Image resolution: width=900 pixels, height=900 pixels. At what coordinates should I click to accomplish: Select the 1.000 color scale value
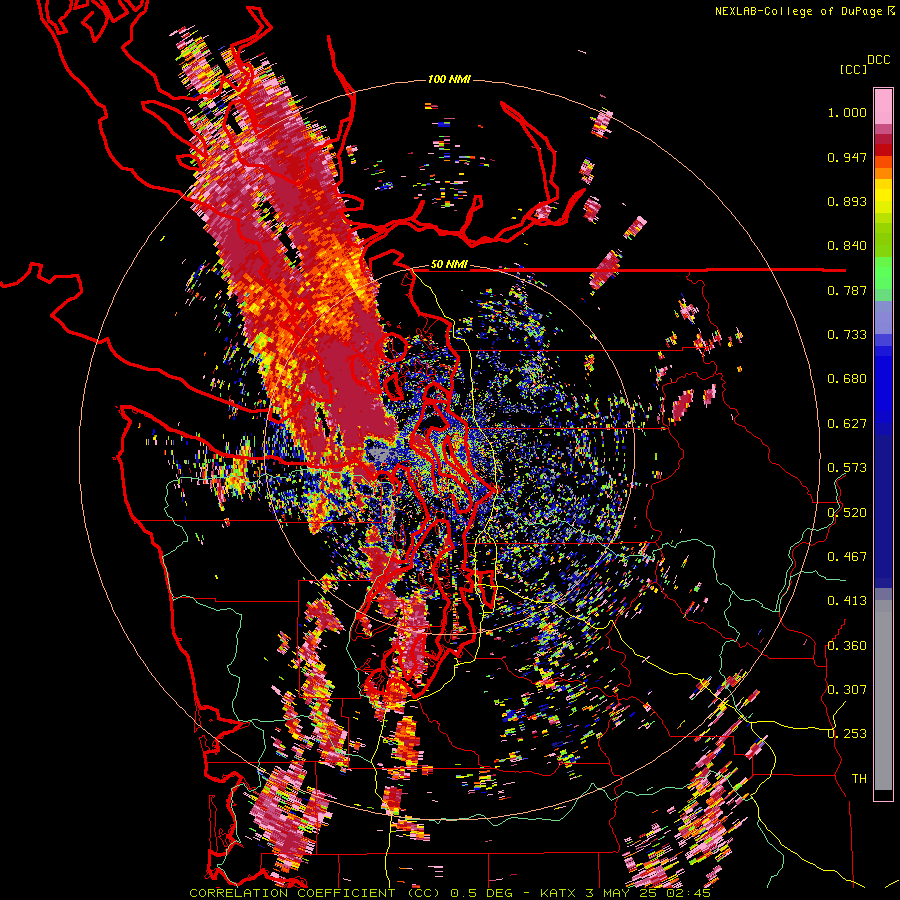pos(847,112)
